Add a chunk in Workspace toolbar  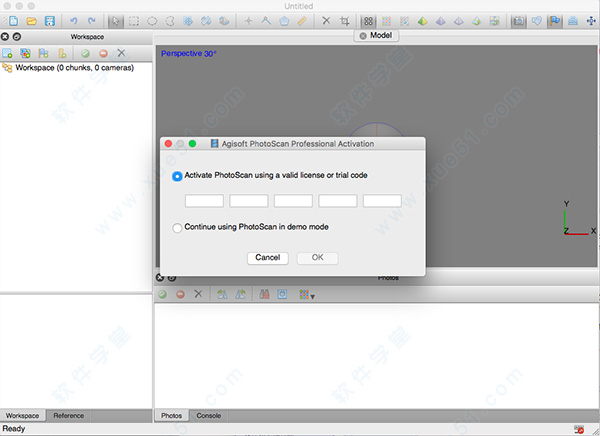click(7, 53)
